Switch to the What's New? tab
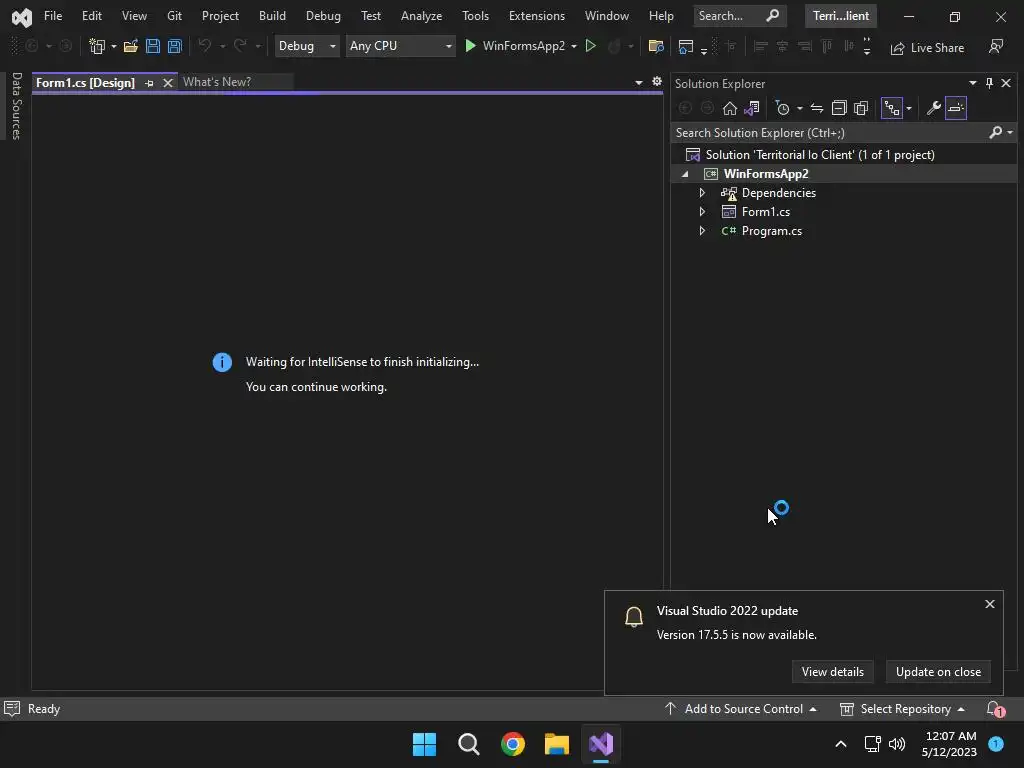Screen dimensions: 1024x768 click(x=217, y=82)
